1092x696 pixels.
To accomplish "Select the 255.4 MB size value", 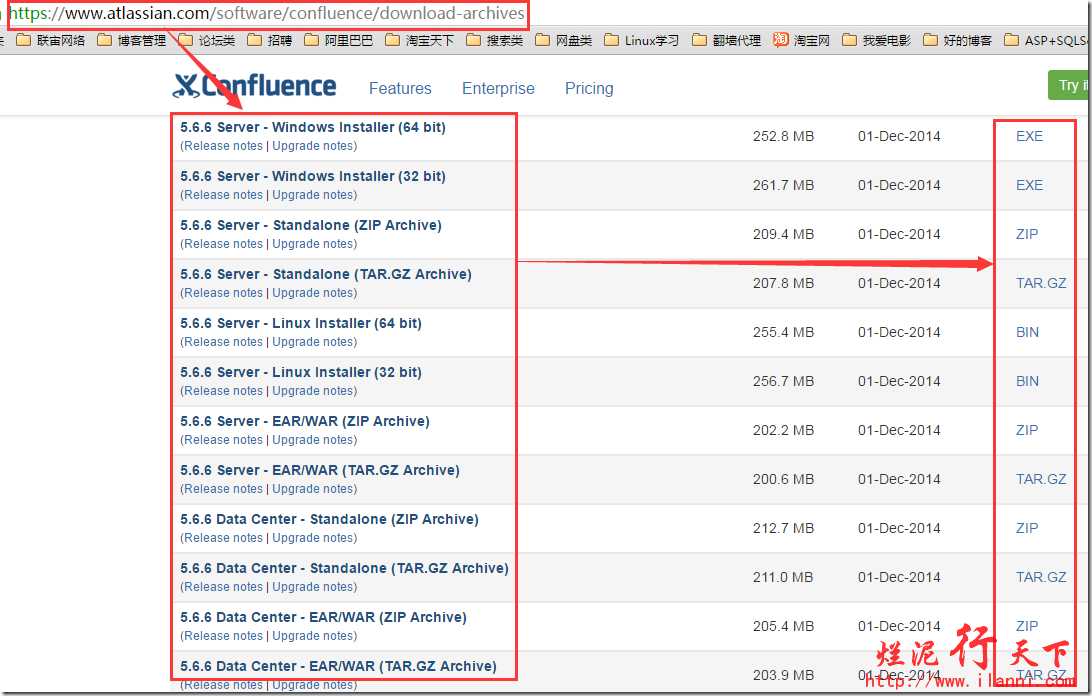I will (x=783, y=332).
